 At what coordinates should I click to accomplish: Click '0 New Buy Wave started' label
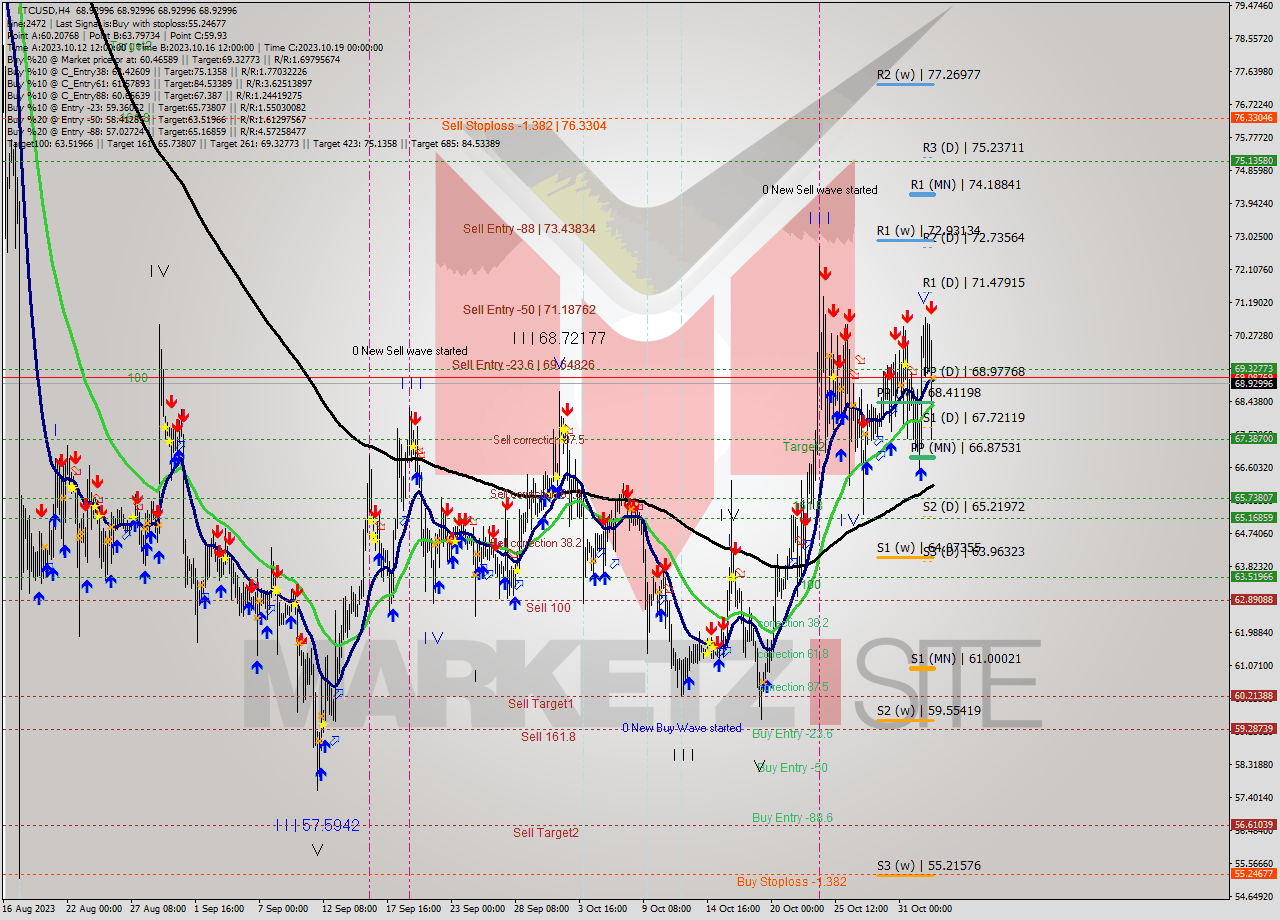(x=682, y=728)
